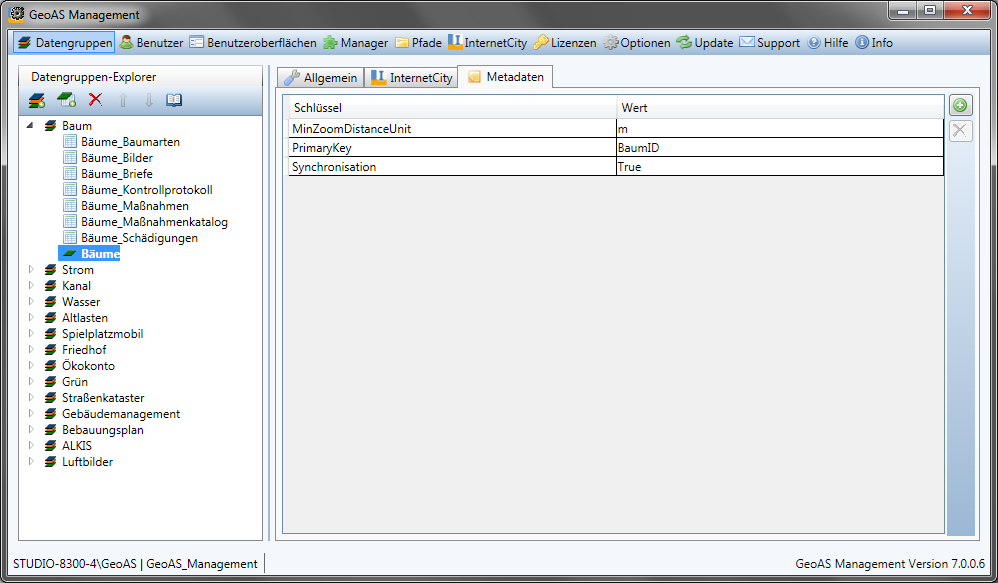998x583 pixels.
Task: Open the Pfade section
Action: click(418, 43)
